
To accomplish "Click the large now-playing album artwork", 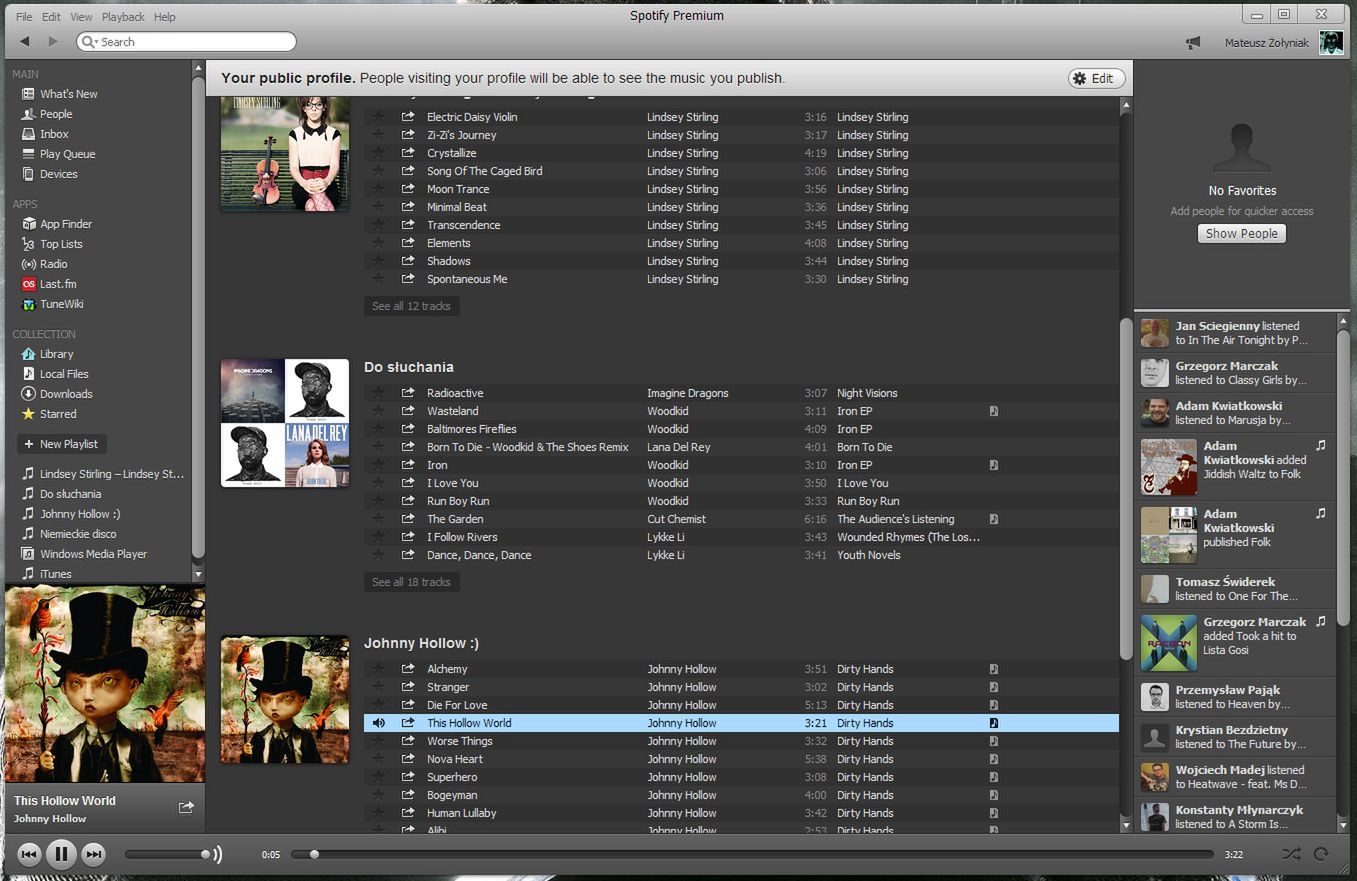I will 105,684.
